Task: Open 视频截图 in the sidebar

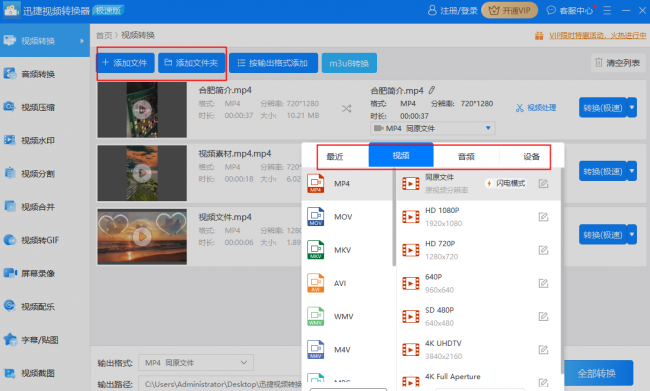Action: (x=45, y=373)
